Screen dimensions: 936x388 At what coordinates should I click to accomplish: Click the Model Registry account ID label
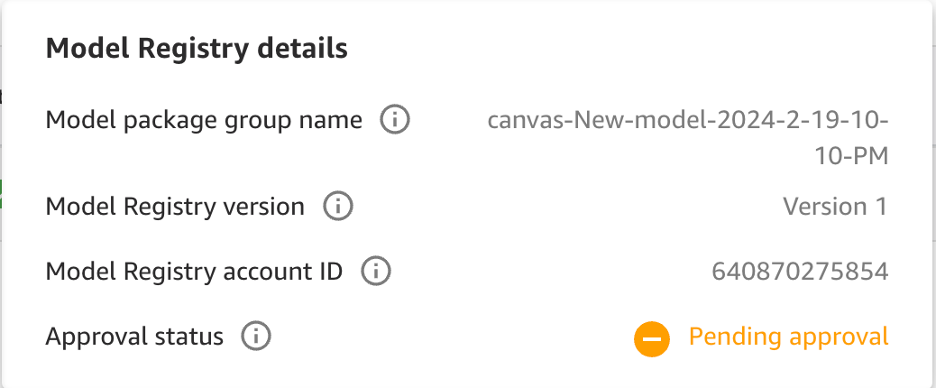click(x=195, y=272)
